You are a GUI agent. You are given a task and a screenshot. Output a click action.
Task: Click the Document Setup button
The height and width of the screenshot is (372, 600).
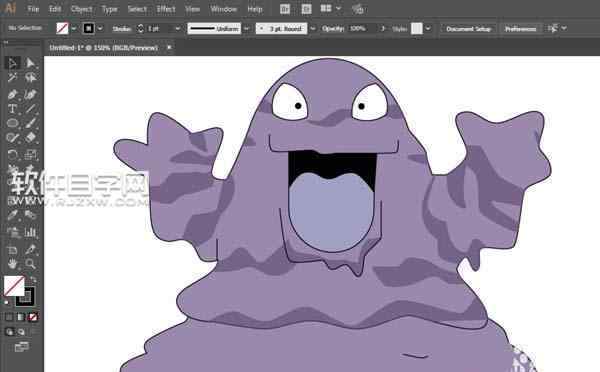coord(468,29)
